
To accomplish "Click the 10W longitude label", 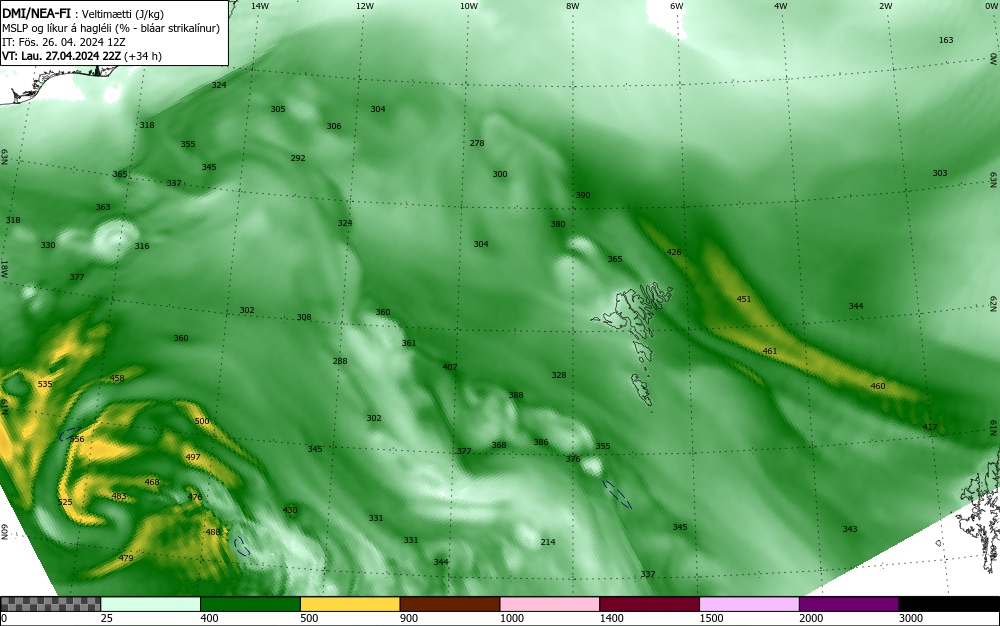I will pyautogui.click(x=469, y=6).
